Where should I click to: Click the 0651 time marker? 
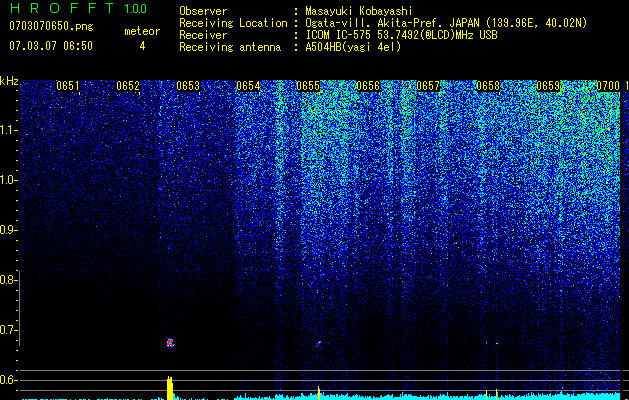(67, 86)
